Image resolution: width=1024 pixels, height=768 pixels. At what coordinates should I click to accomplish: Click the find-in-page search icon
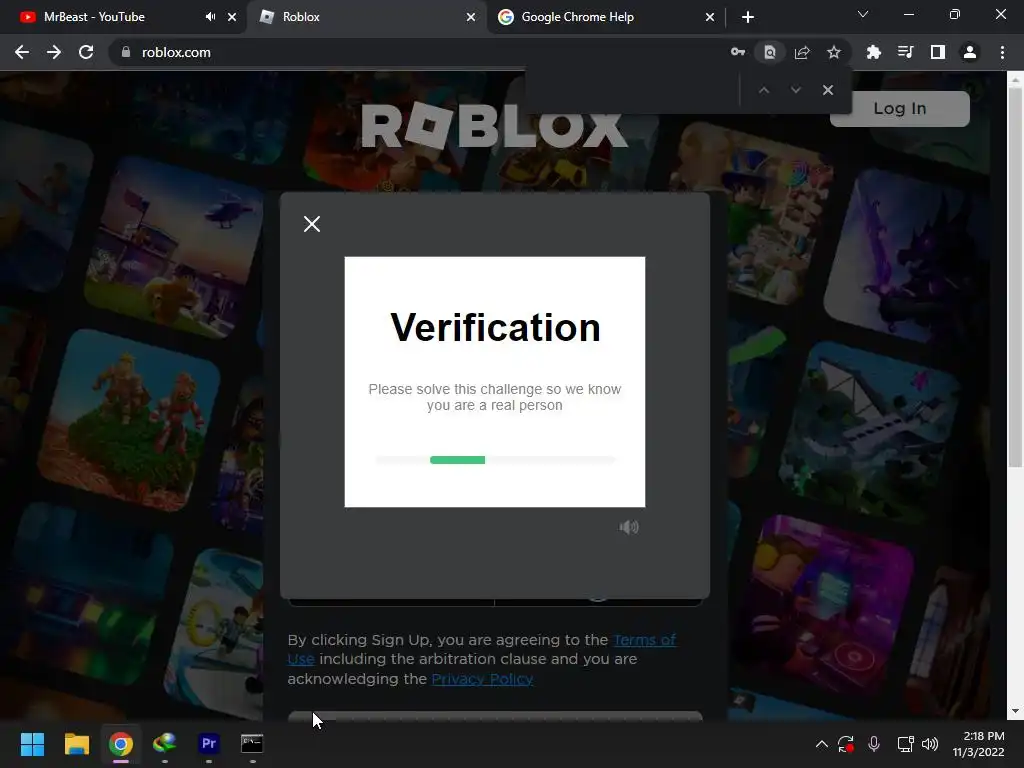pyautogui.click(x=770, y=52)
